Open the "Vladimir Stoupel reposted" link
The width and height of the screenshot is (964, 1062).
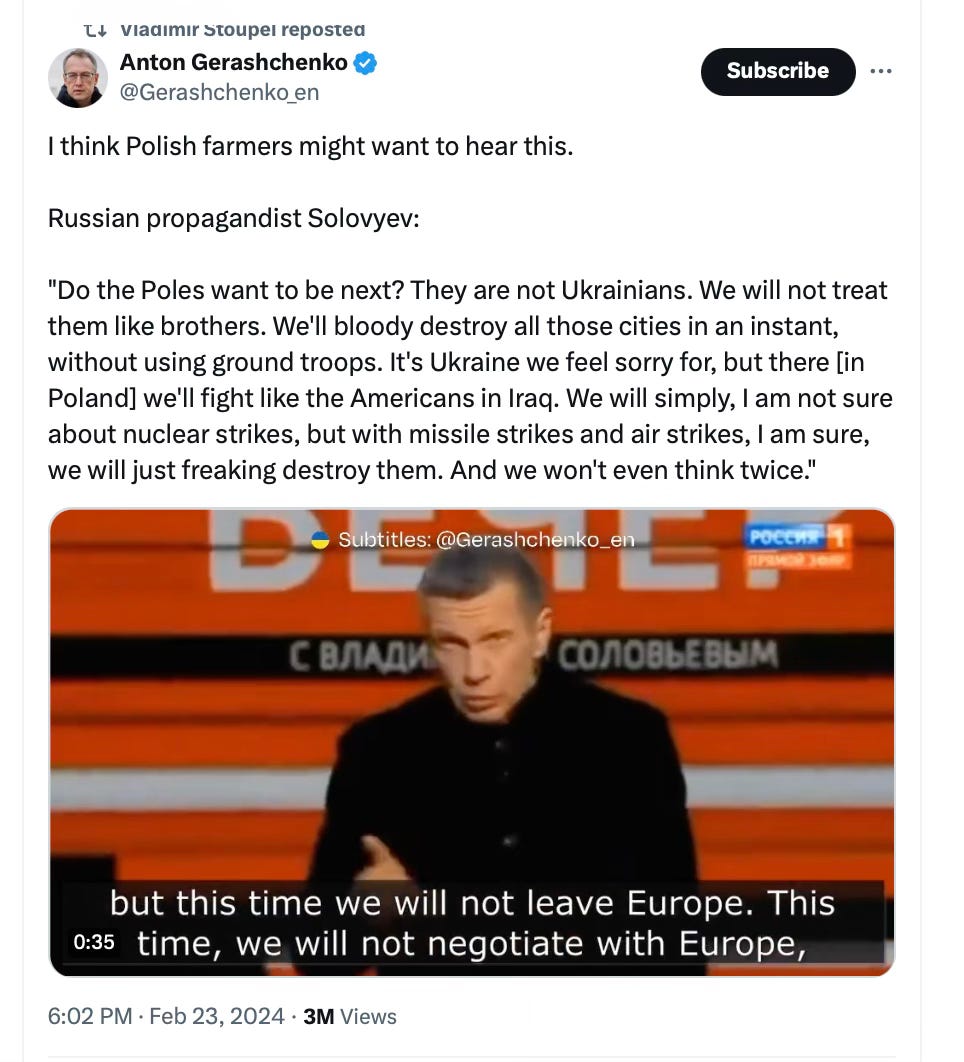click(x=243, y=29)
